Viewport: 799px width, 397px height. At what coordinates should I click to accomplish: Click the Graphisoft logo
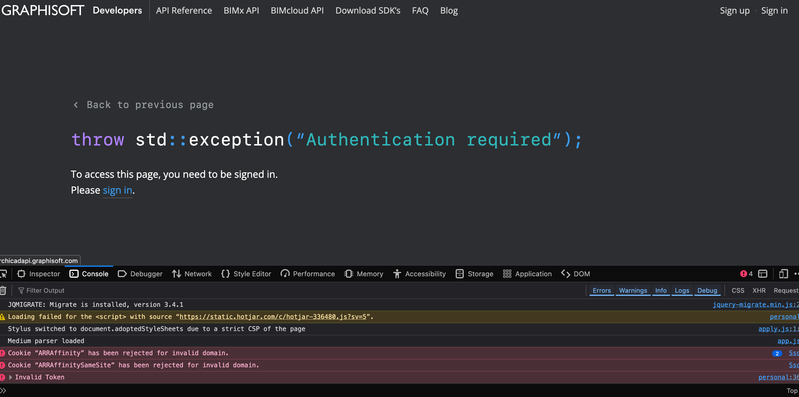(x=42, y=10)
